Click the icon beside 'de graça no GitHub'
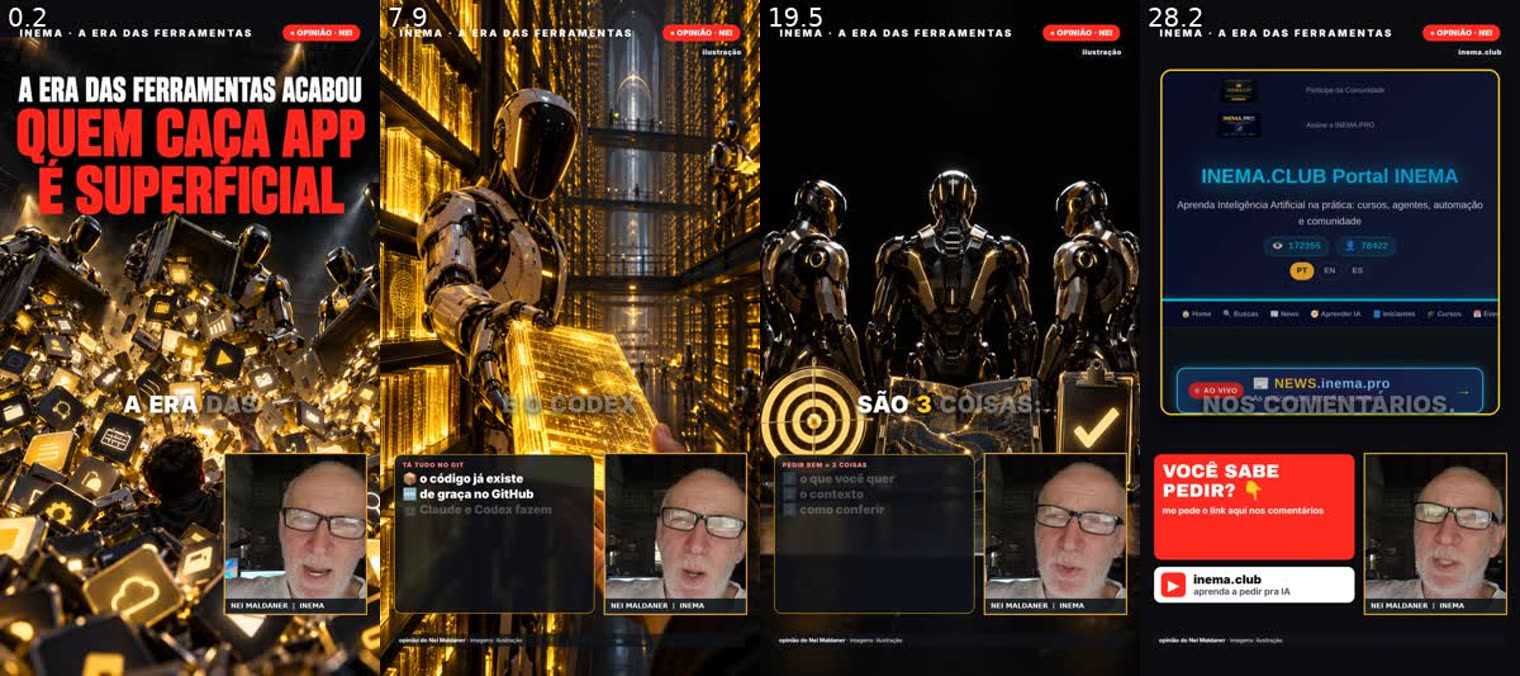This screenshot has height=676, width=1520. [409, 494]
